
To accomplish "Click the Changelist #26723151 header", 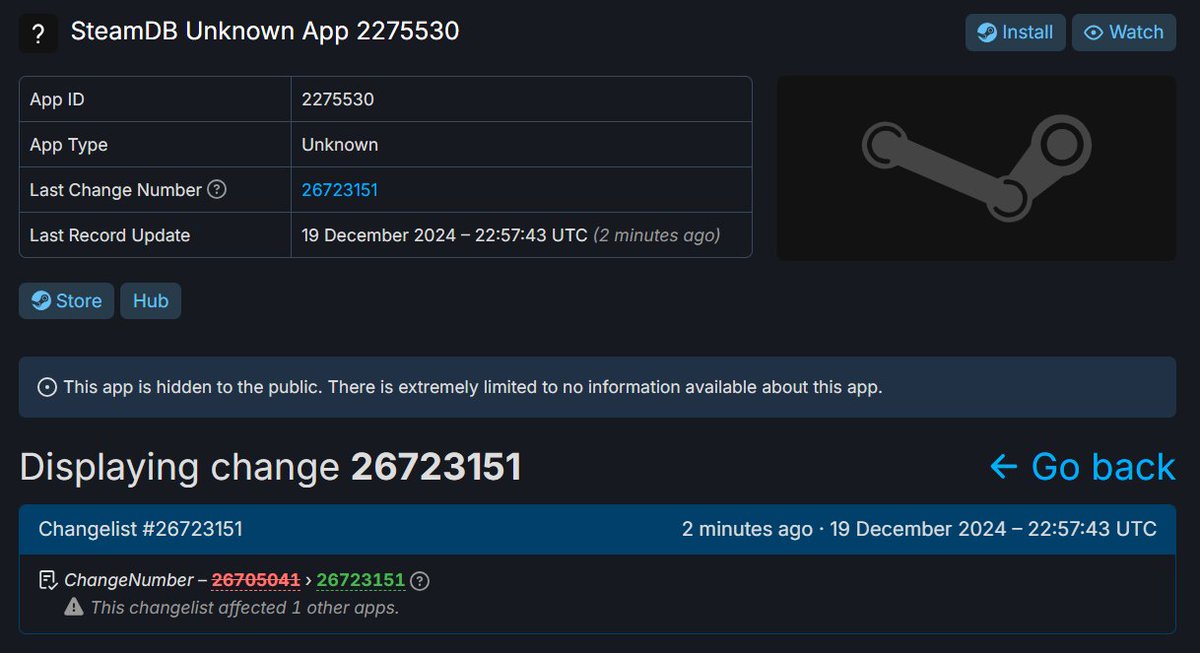I will click(141, 529).
